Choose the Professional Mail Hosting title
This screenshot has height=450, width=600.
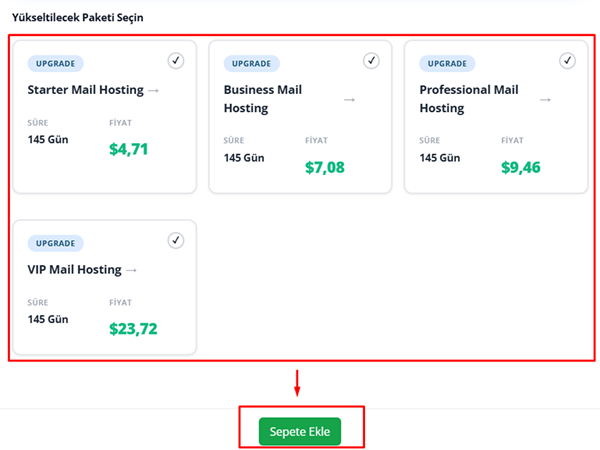(469, 99)
